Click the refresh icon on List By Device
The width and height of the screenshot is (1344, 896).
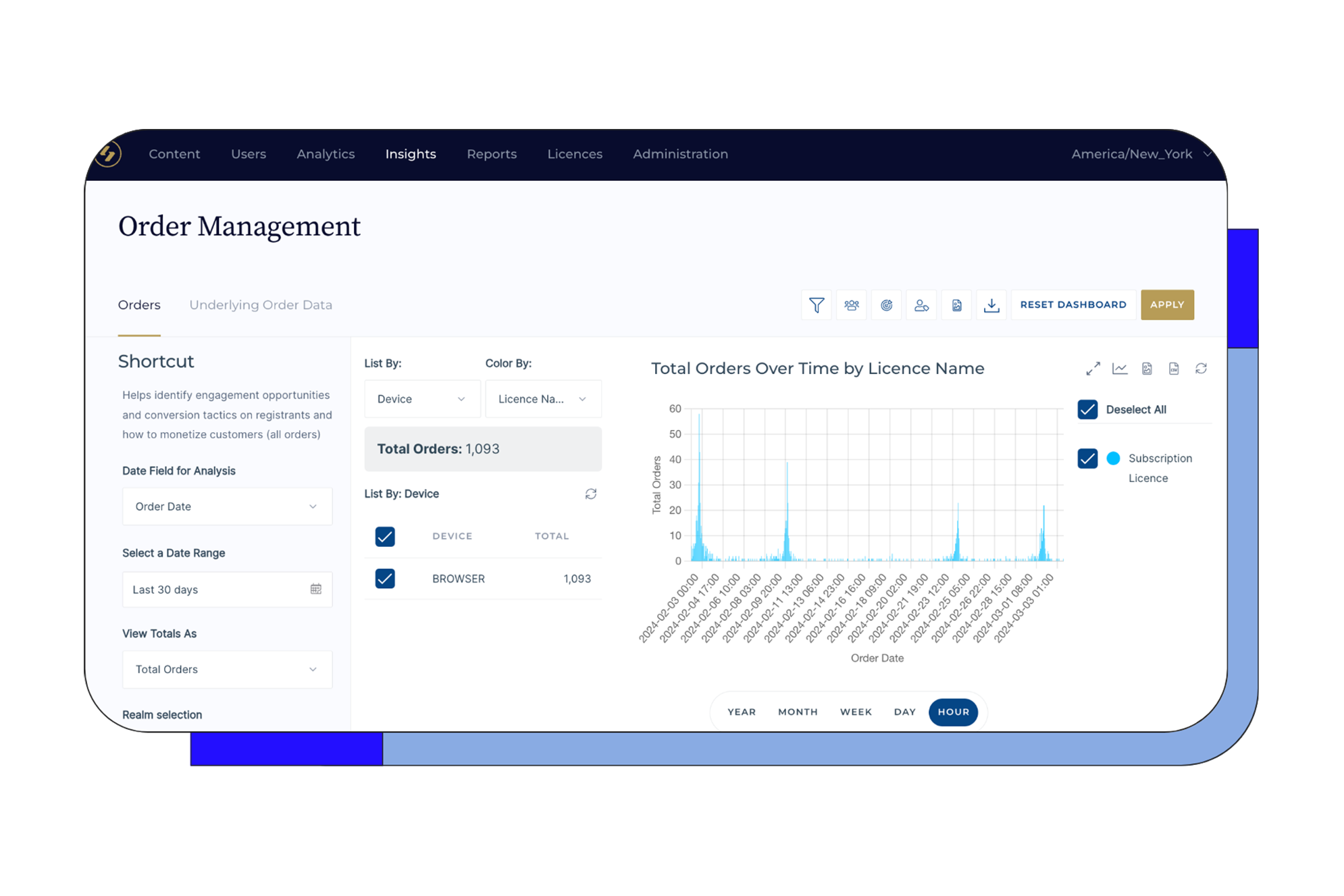click(591, 494)
